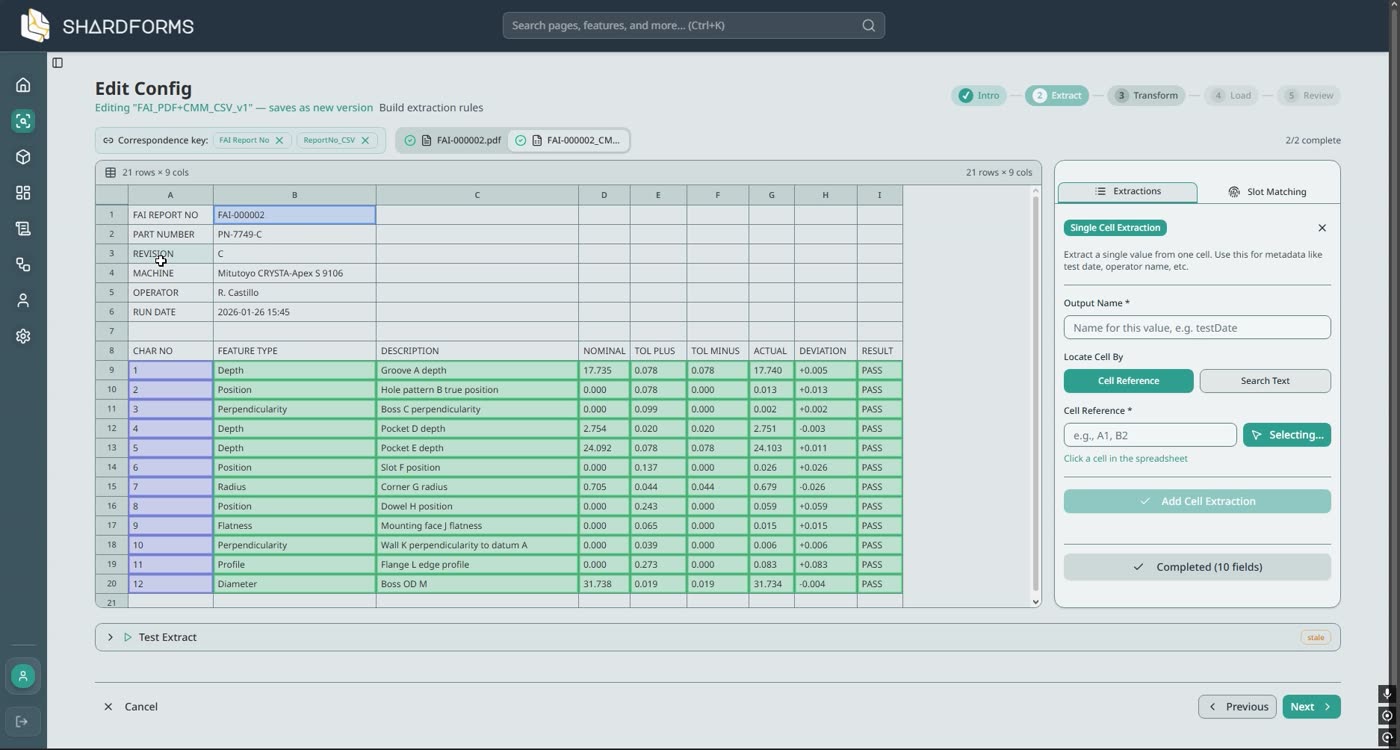Close the Single Cell Extraction panel
1400x750 pixels.
(1322, 228)
